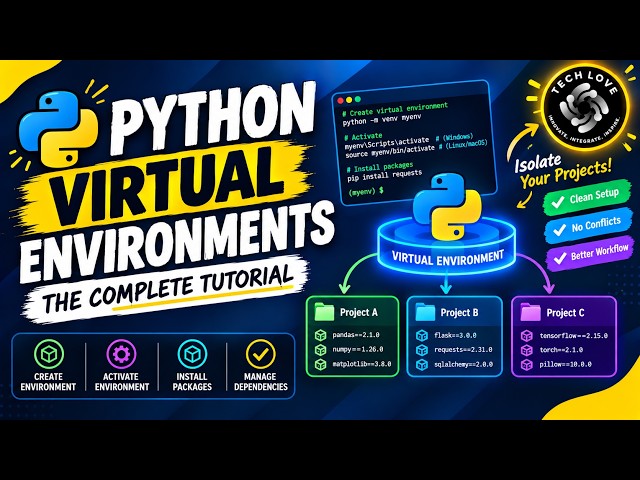The image size is (640, 480).
Task: Click the Tech Love circular channel logo
Action: 584,107
